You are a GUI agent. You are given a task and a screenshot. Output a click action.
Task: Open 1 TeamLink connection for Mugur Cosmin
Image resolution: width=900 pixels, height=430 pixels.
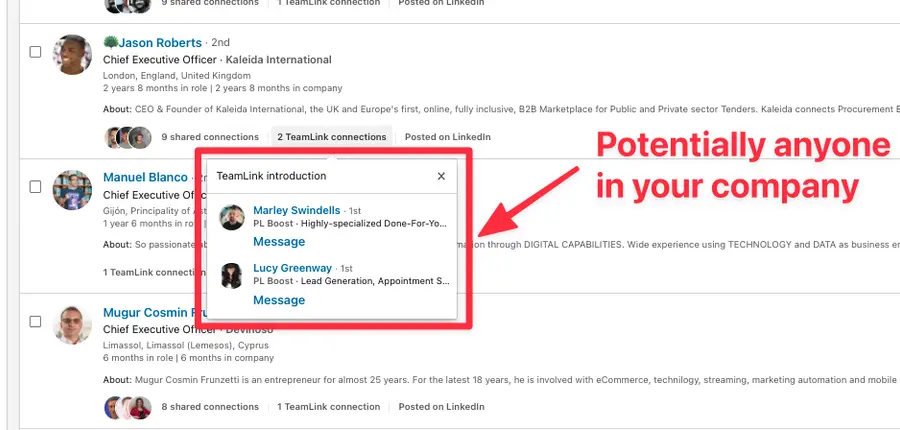(x=329, y=407)
